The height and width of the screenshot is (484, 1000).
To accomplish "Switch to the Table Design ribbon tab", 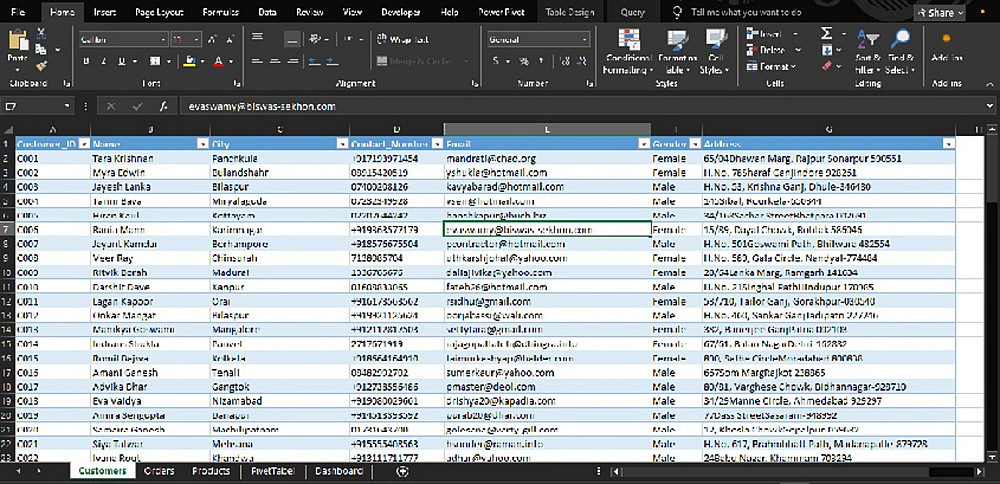I will pyautogui.click(x=569, y=13).
